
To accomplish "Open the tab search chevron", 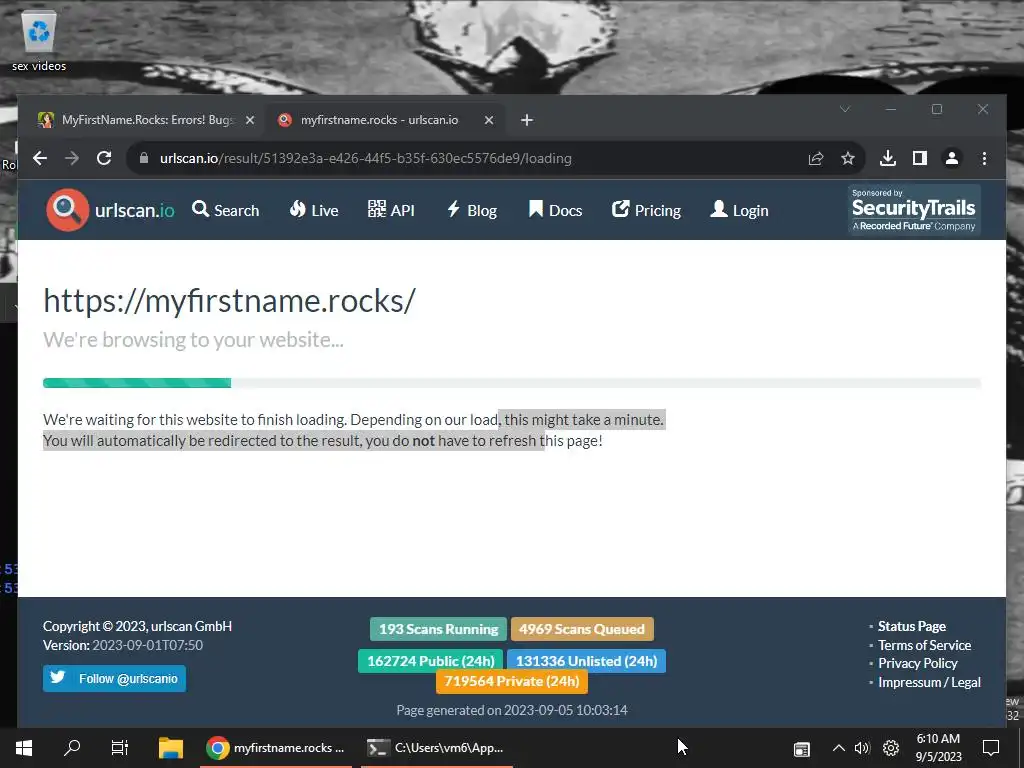I will (845, 109).
